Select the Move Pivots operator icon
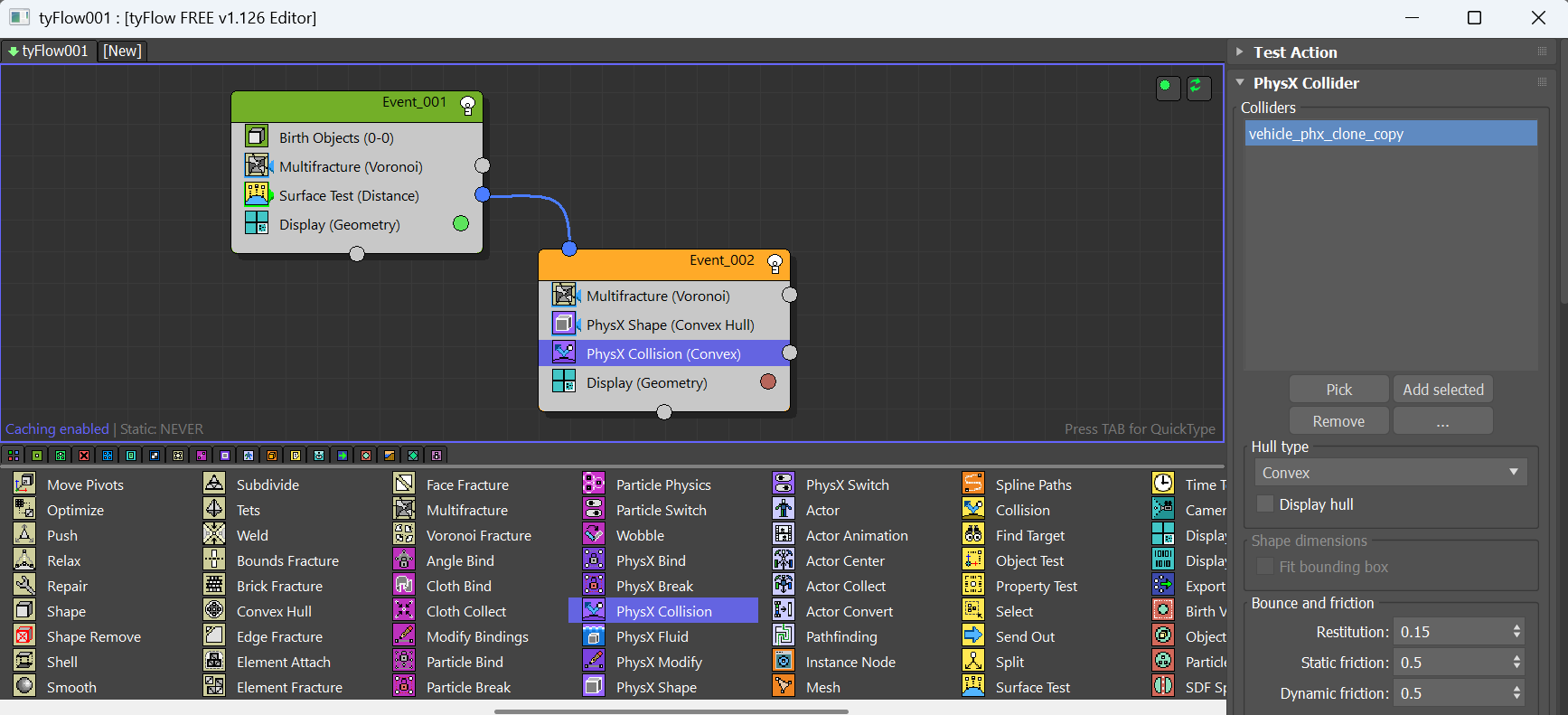 [x=24, y=484]
